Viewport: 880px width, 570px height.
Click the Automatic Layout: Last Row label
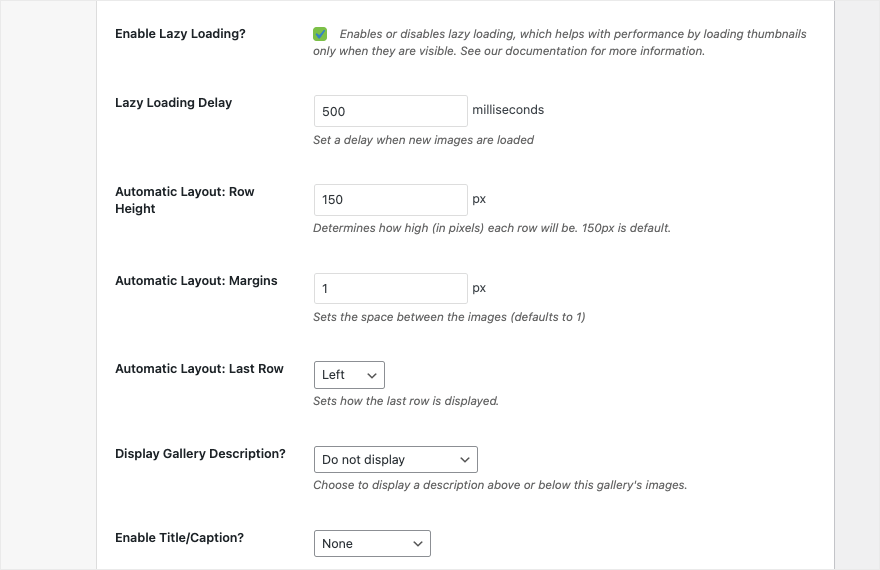pos(199,369)
